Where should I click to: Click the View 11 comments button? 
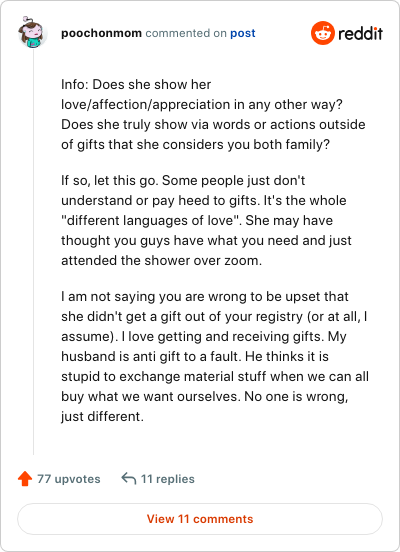point(200,519)
